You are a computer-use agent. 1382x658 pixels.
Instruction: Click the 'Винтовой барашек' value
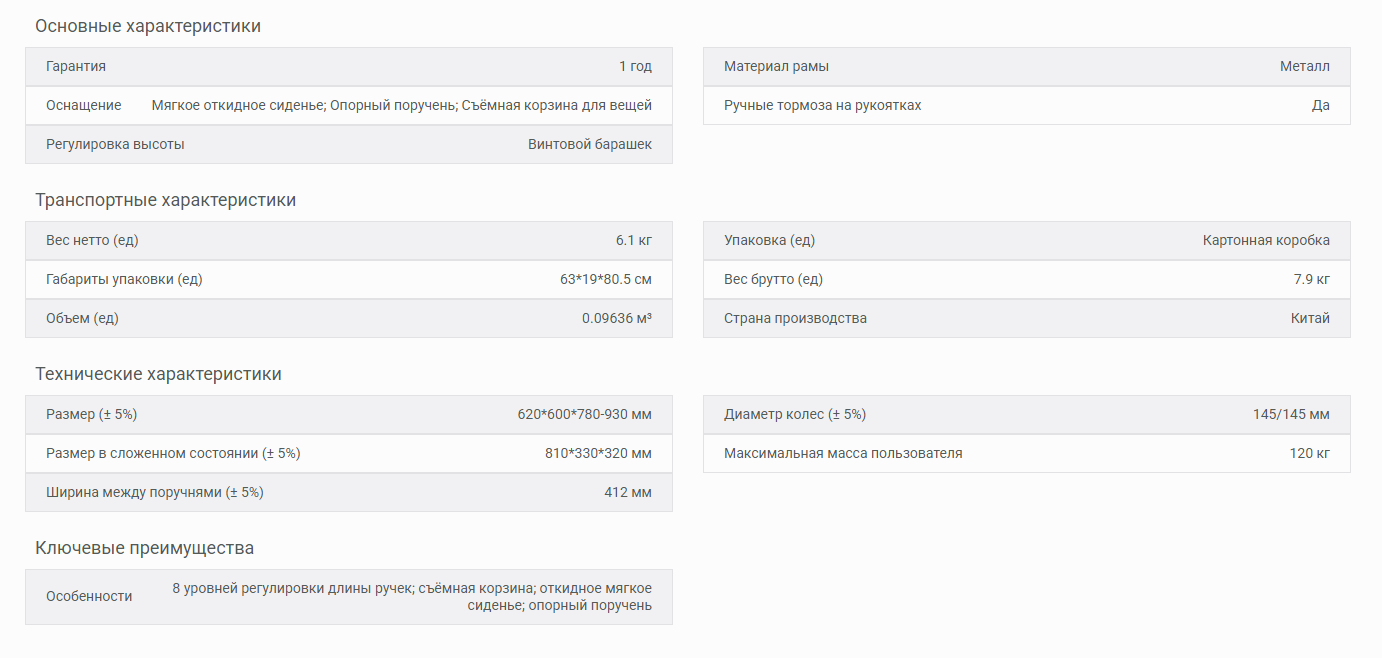(590, 144)
